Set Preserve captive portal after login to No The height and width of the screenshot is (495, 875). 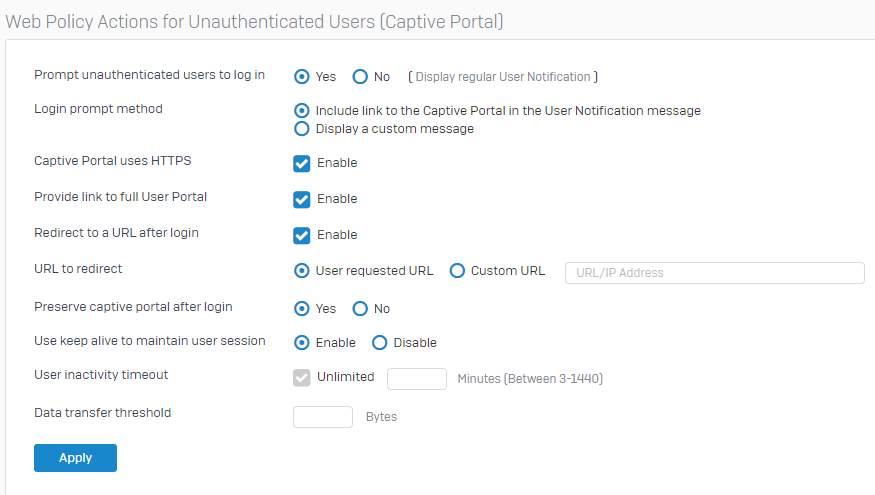click(x=361, y=309)
